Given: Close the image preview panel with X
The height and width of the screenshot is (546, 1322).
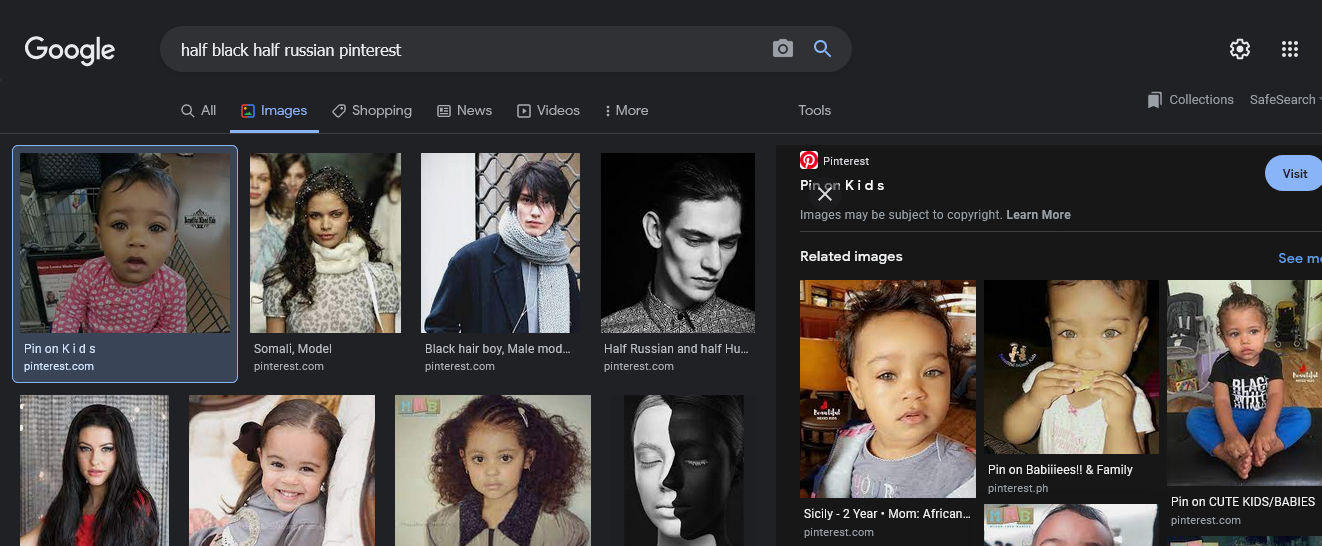Looking at the screenshot, I should point(825,194).
